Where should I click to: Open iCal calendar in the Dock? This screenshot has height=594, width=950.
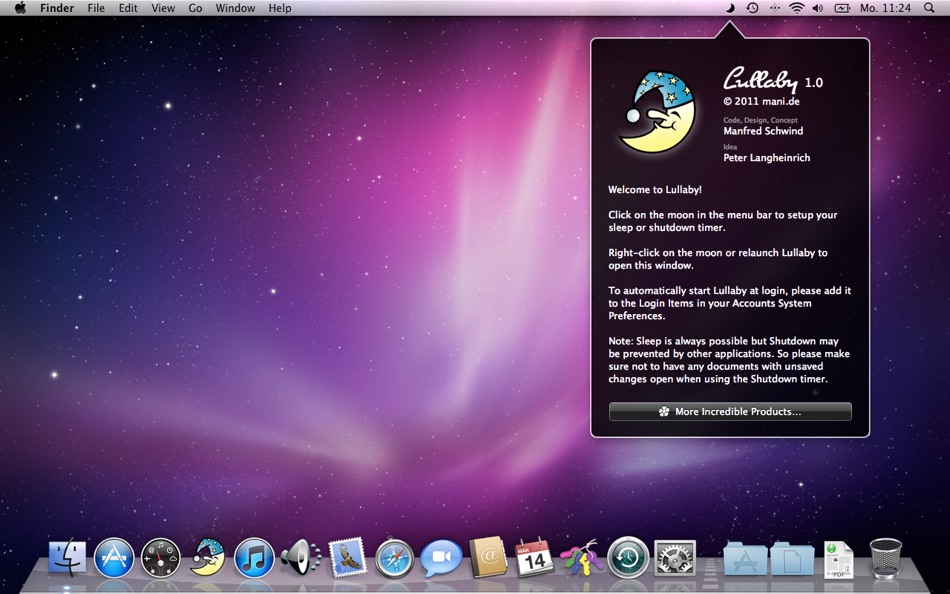coord(534,557)
